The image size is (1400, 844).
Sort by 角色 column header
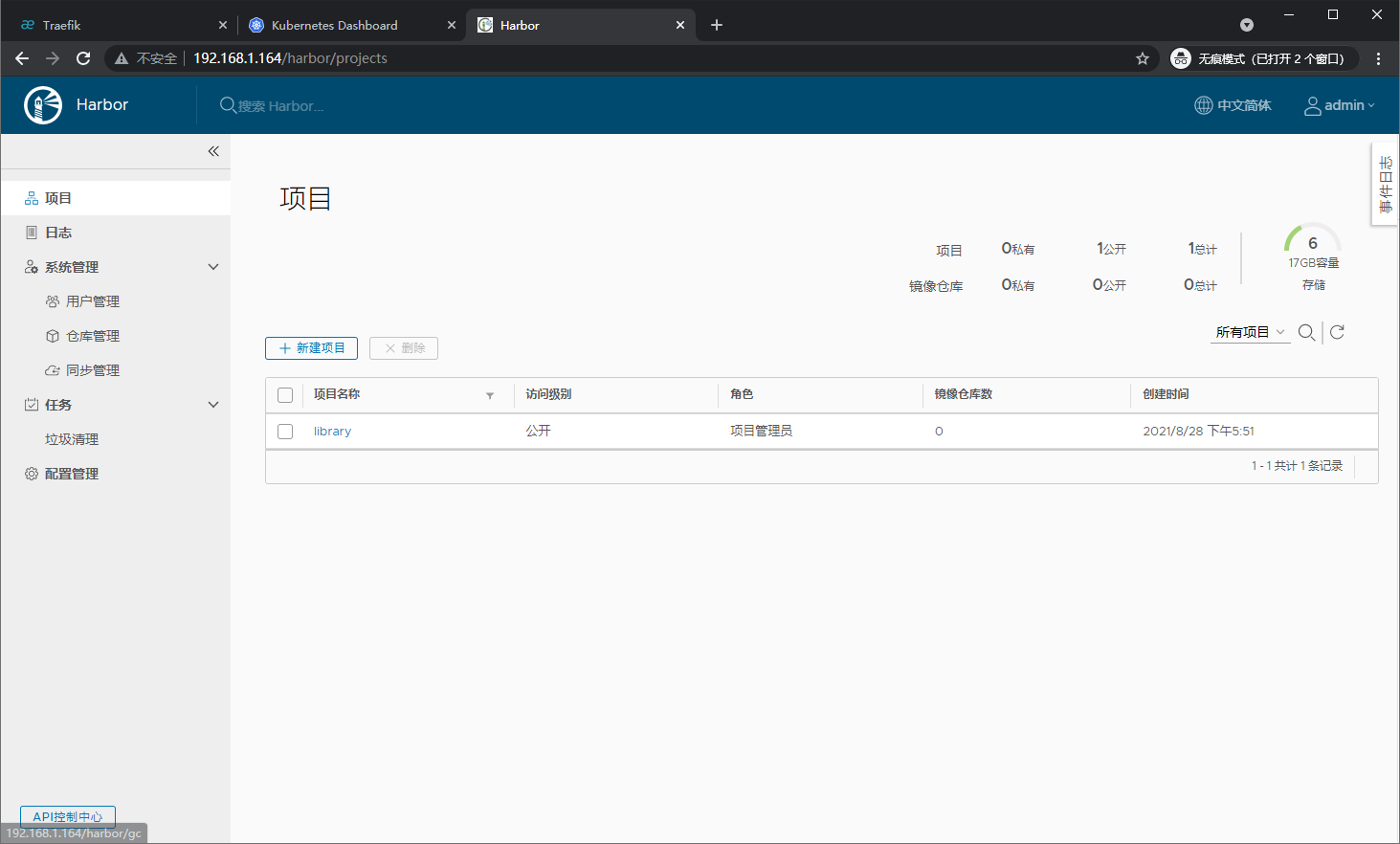point(742,394)
